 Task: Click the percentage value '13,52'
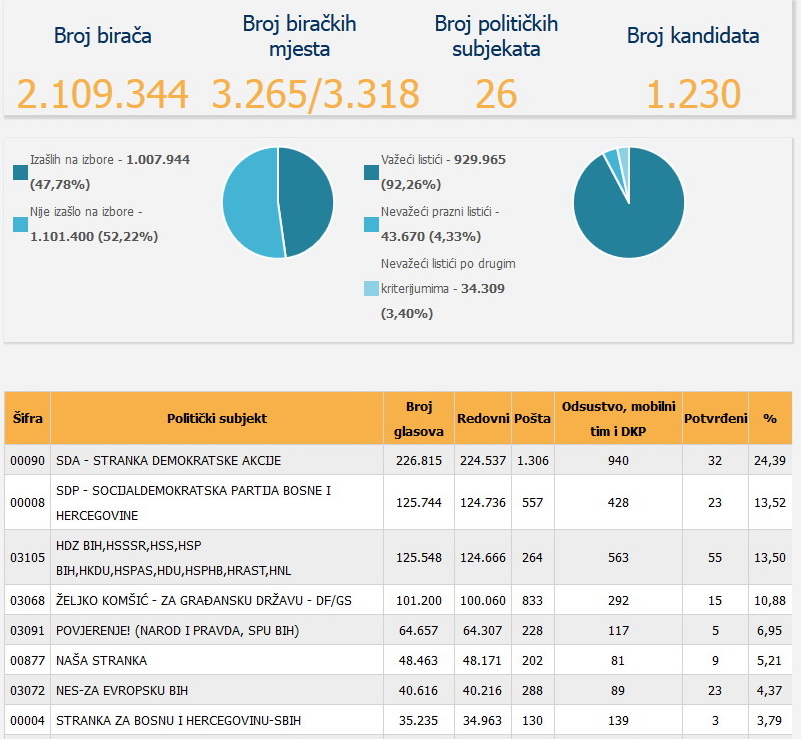coord(770,503)
